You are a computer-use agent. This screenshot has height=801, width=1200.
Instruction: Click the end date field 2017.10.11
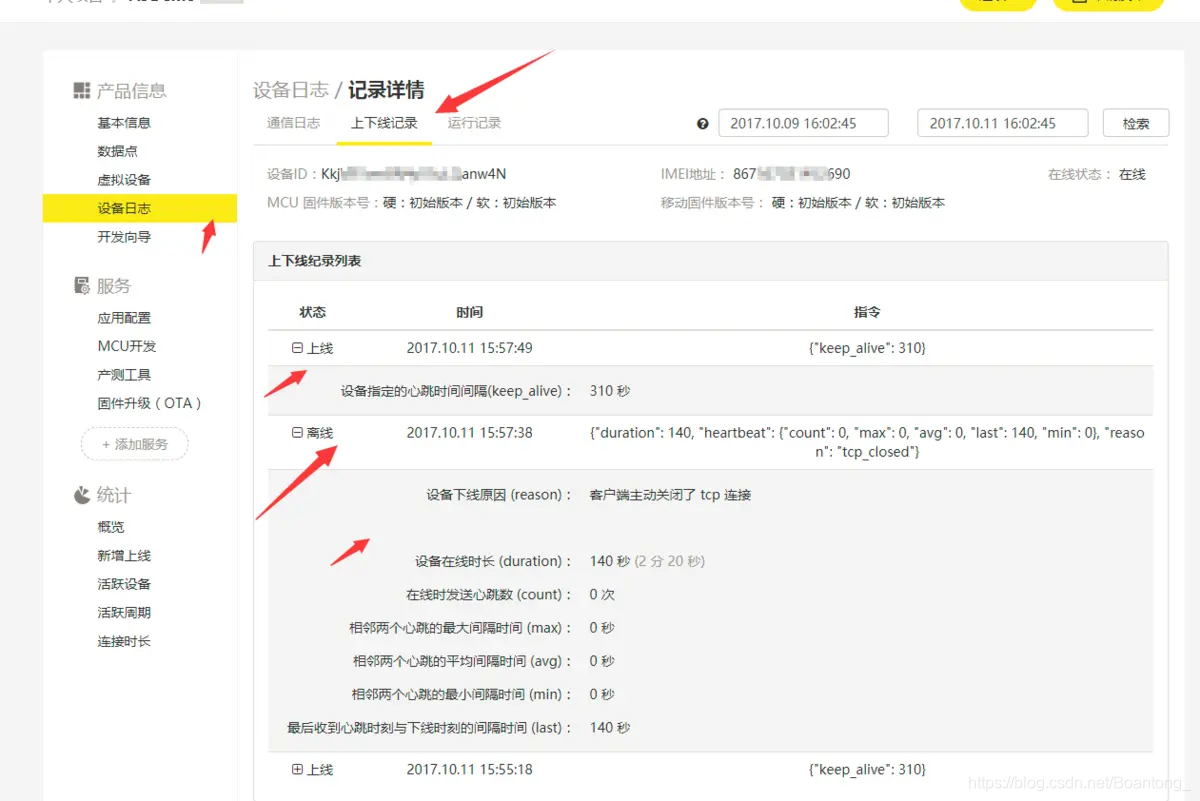pyautogui.click(x=1002, y=123)
